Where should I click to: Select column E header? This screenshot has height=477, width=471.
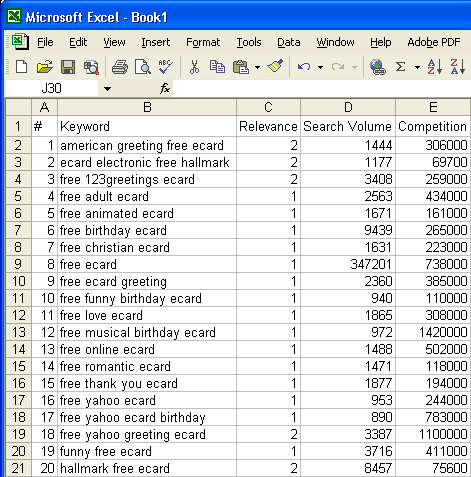(433, 107)
